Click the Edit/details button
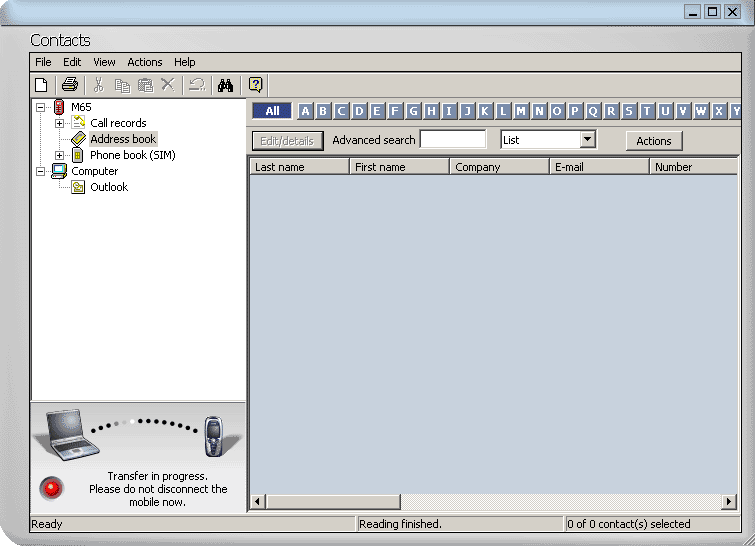 [x=287, y=141]
